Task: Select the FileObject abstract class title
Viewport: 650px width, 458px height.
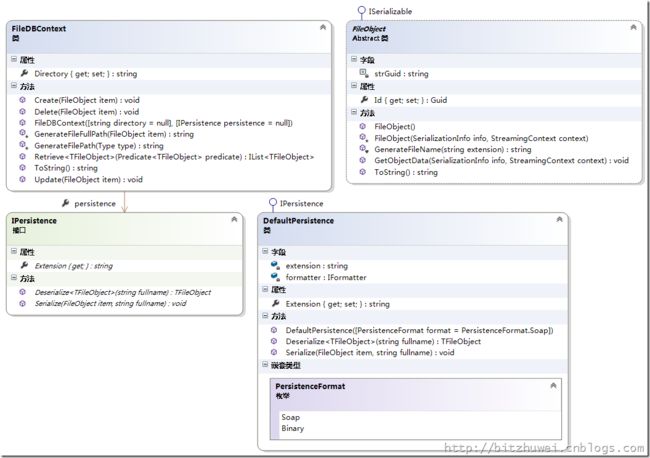Action: [x=369, y=29]
